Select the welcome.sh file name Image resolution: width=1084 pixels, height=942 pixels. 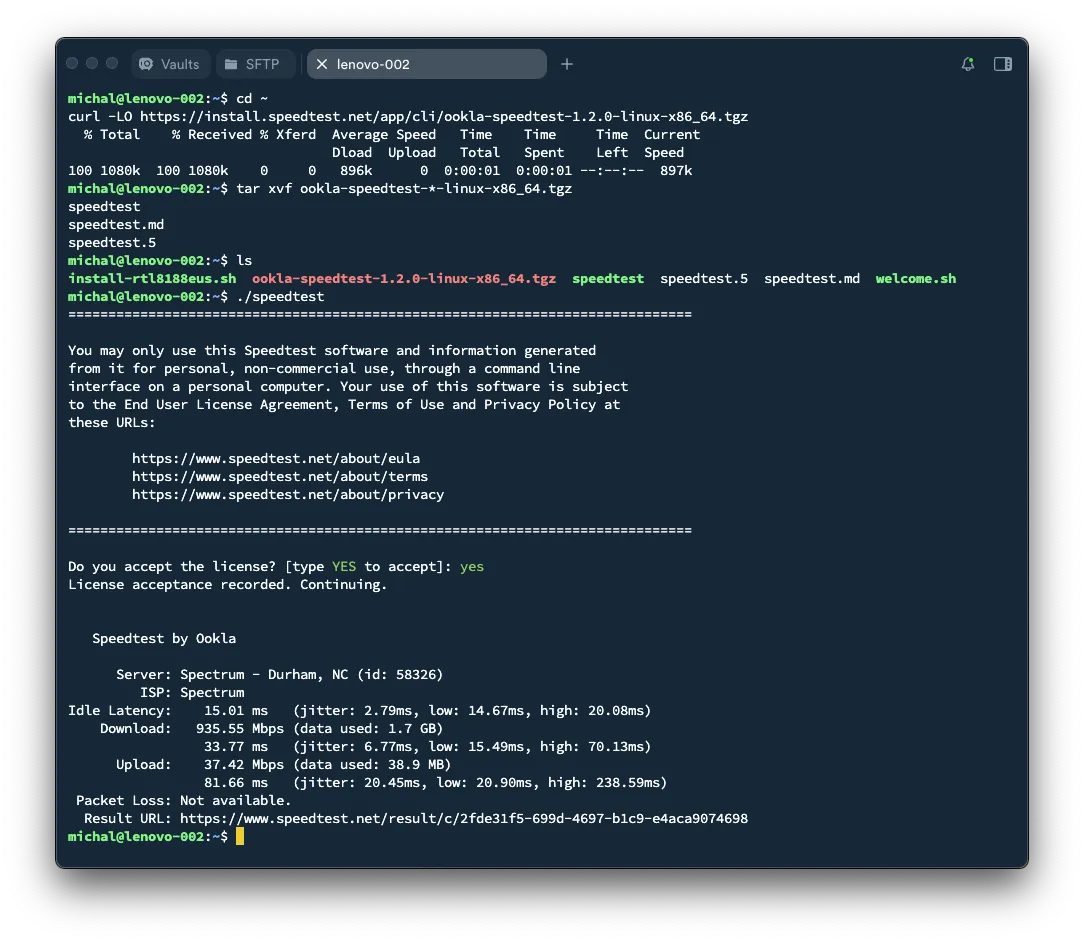915,278
